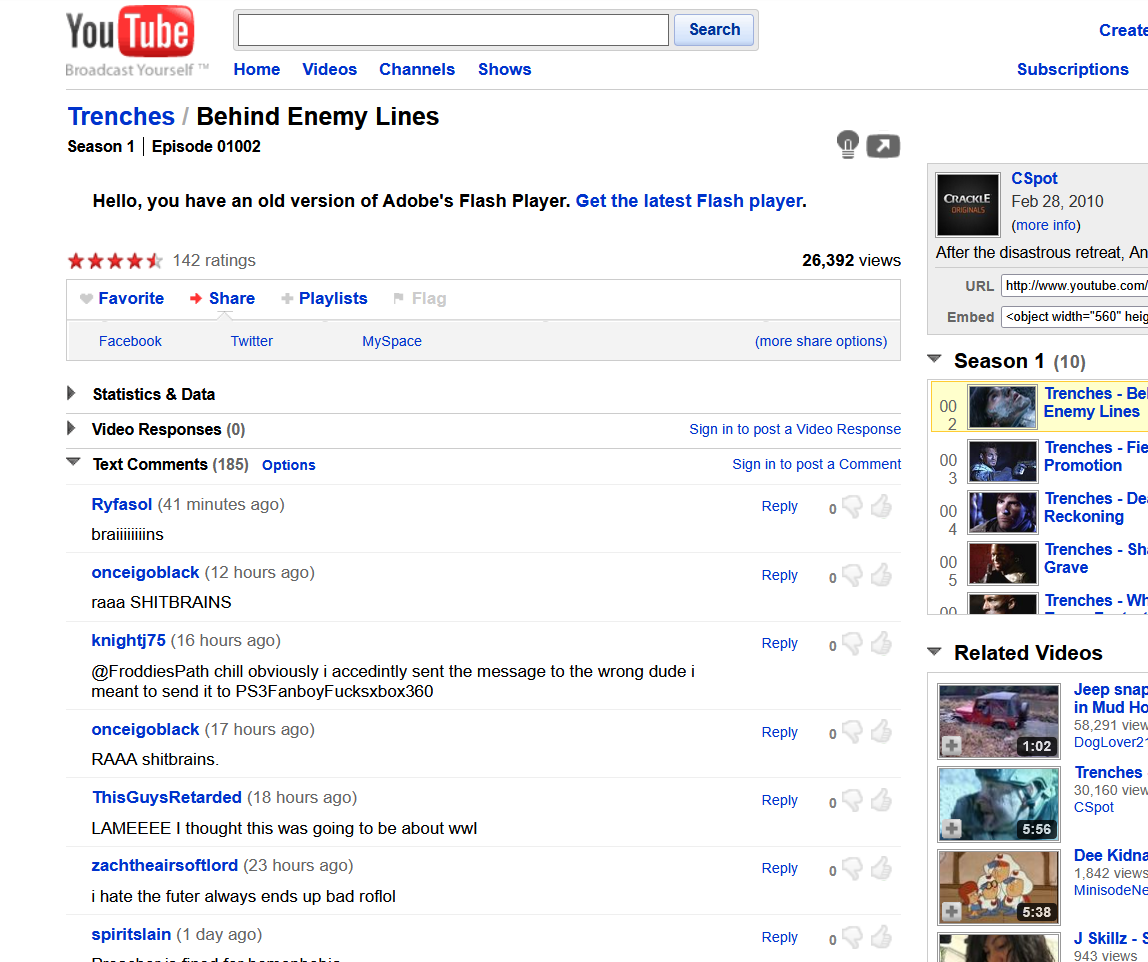The image size is (1148, 962).
Task: Thumbs up onceigoblack's 12 hours ago comment
Action: click(881, 575)
